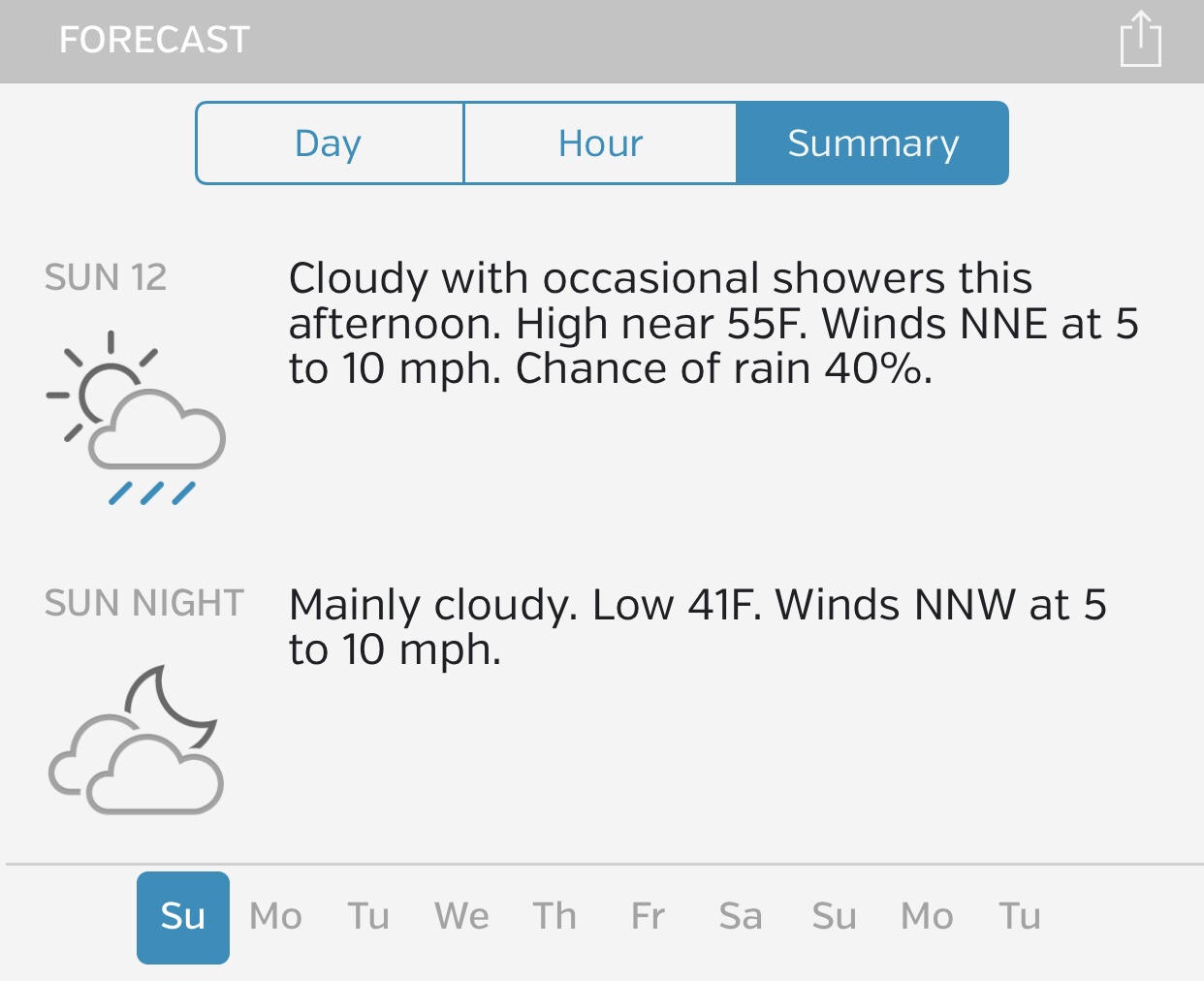Viewport: 1204px width, 981px height.
Task: Select We in the day strip
Action: tap(461, 917)
